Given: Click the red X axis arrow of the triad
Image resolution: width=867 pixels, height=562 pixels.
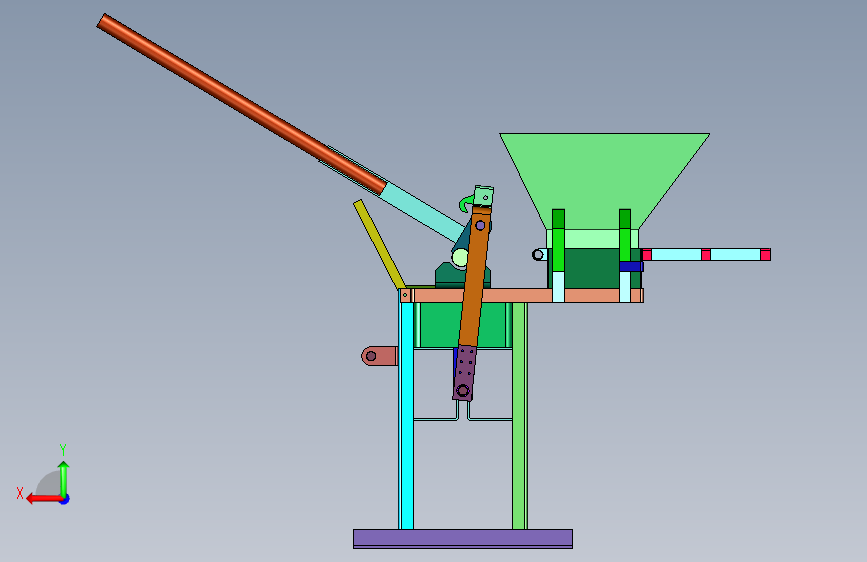Looking at the screenshot, I should [44, 499].
